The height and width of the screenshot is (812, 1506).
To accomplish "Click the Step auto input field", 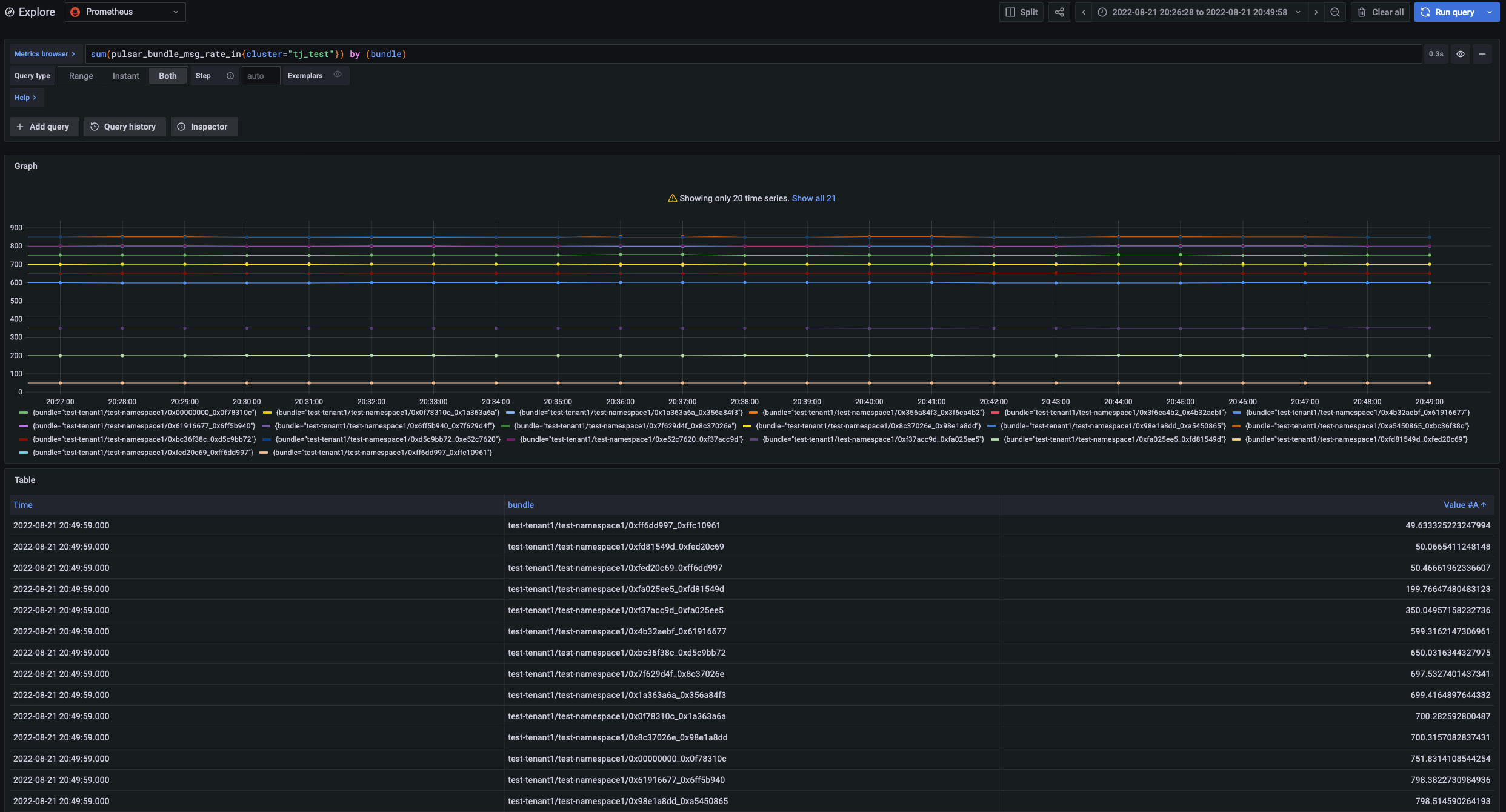I will point(261,76).
